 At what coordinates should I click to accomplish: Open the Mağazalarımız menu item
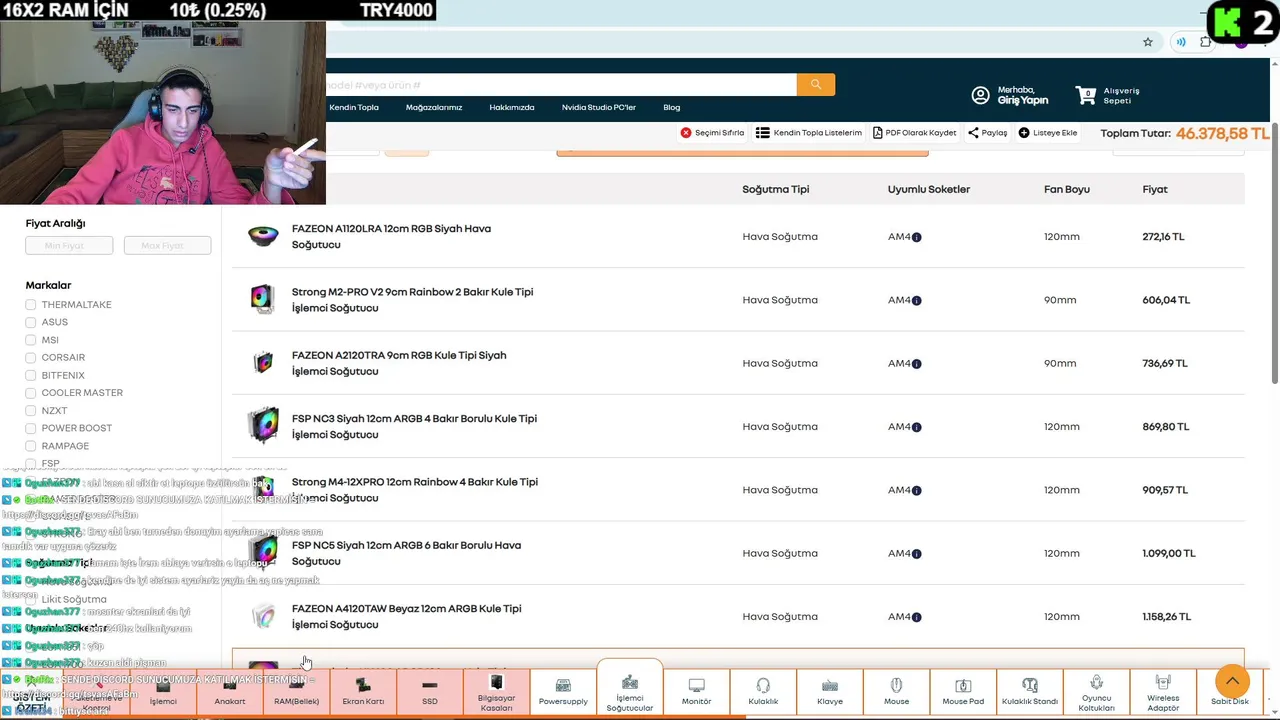click(434, 107)
